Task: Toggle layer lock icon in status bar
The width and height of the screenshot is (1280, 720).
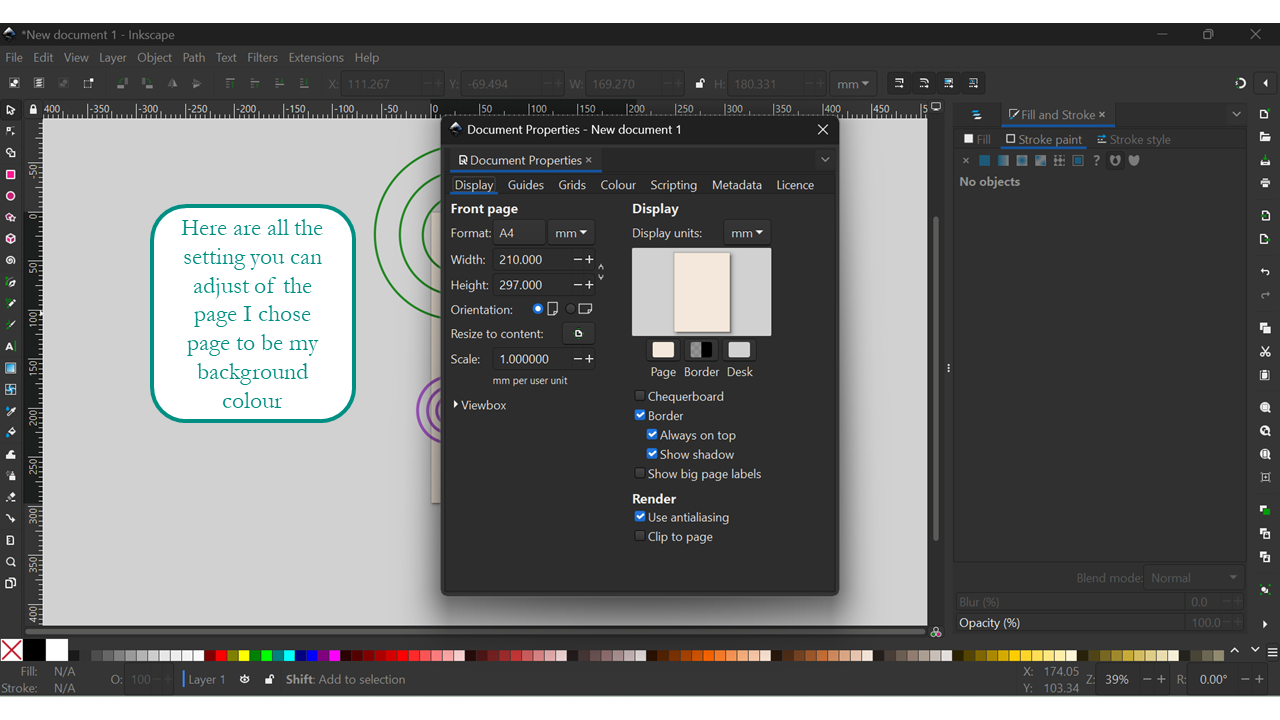Action: (x=269, y=679)
